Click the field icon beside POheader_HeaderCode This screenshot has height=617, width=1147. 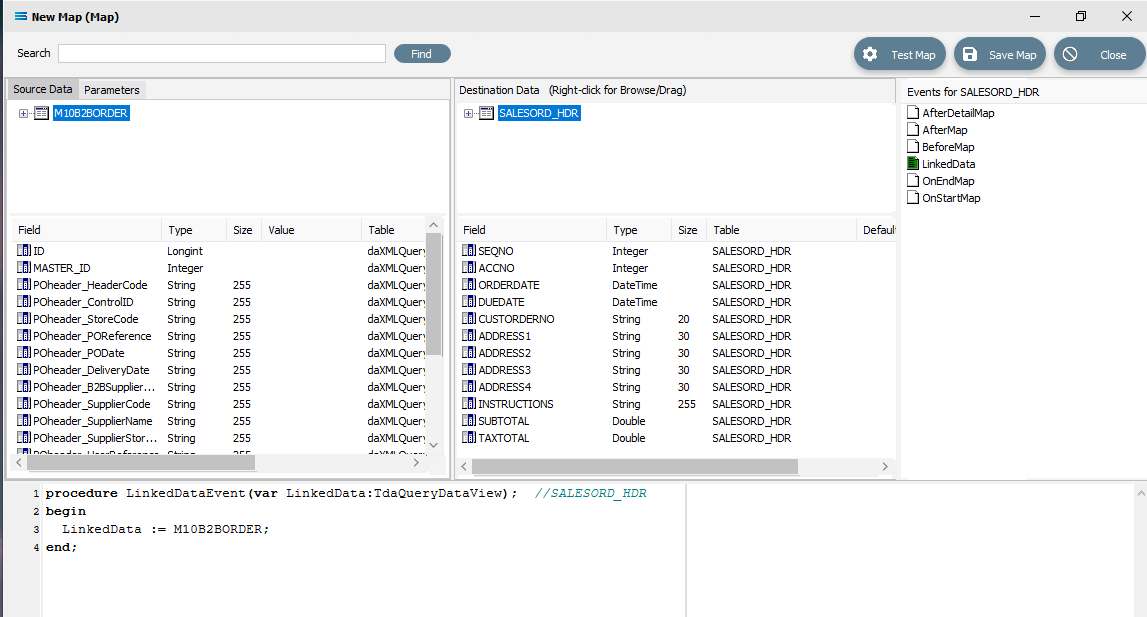tap(24, 285)
